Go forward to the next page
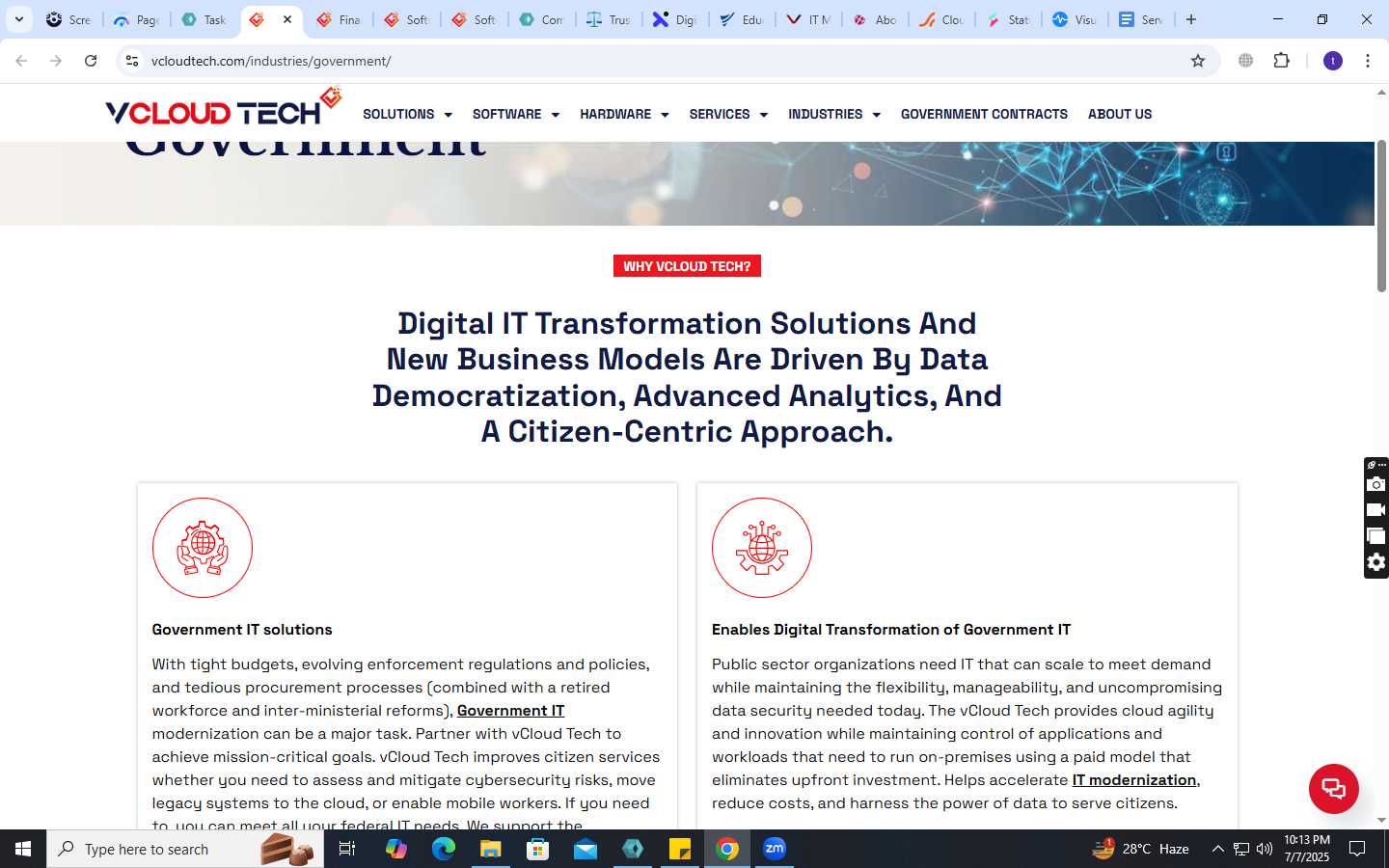Screen dimensions: 1389x868 coord(56,61)
